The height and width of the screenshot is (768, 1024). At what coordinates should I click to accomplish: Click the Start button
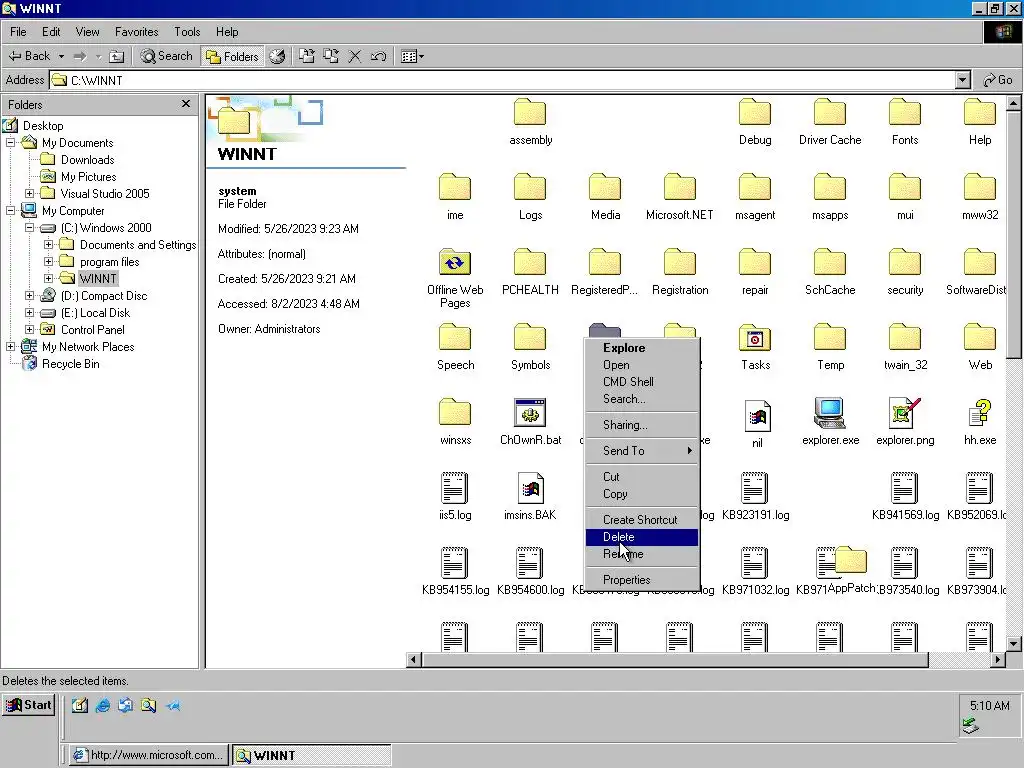point(29,705)
